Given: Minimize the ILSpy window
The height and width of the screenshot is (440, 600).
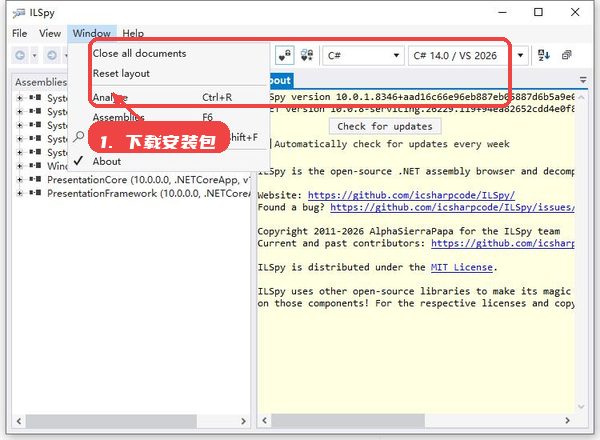Looking at the screenshot, I should (x=502, y=12).
